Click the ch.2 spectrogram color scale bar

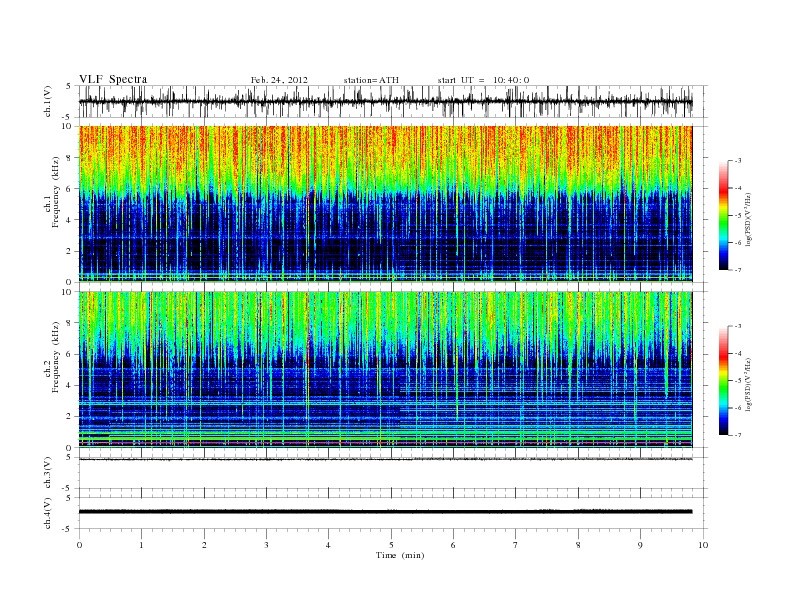point(724,380)
